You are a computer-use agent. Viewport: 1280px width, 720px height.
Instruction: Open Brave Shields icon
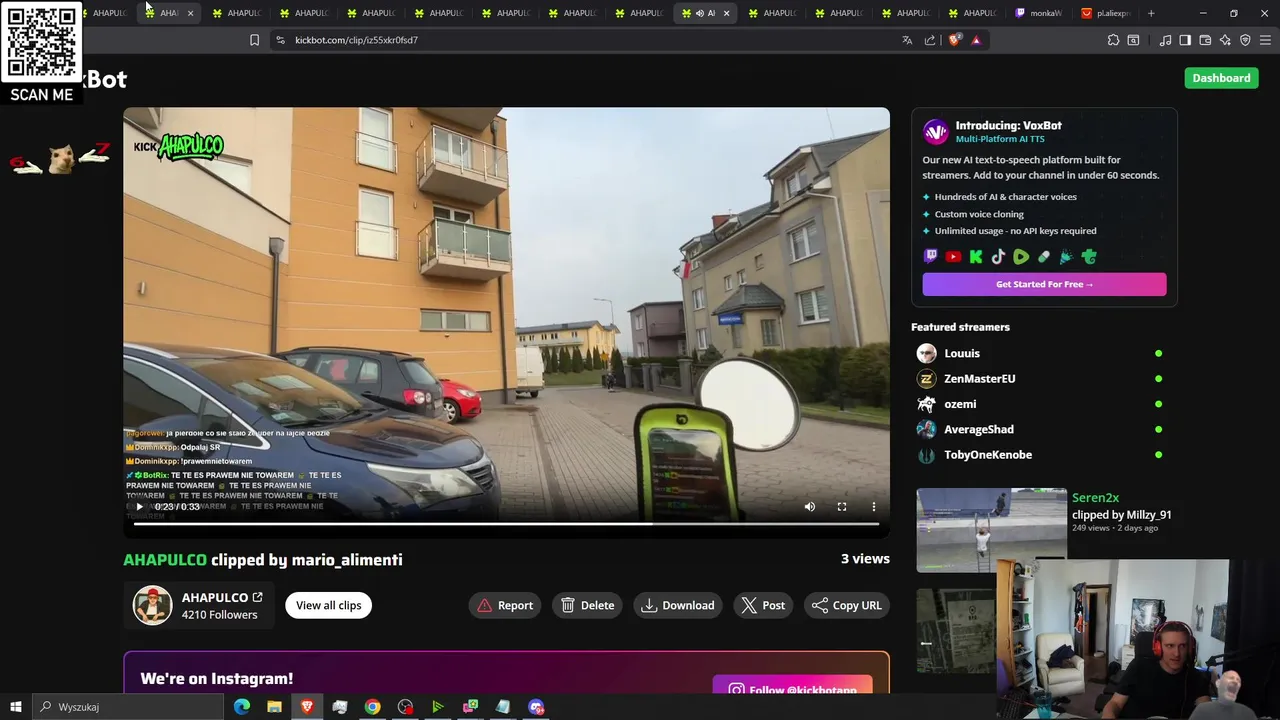954,40
